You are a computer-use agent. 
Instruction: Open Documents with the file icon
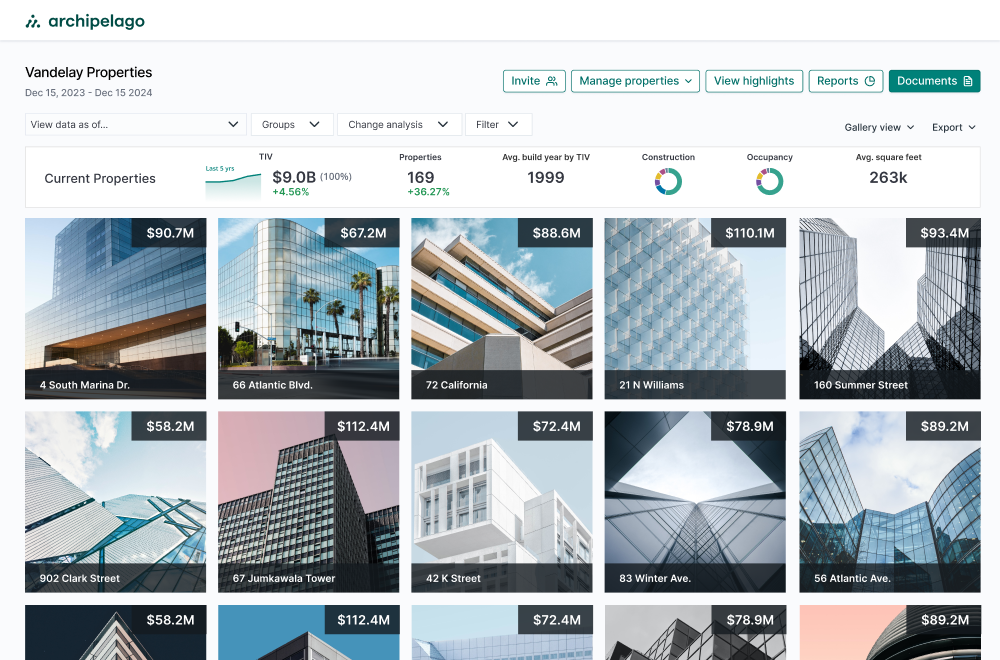click(934, 81)
